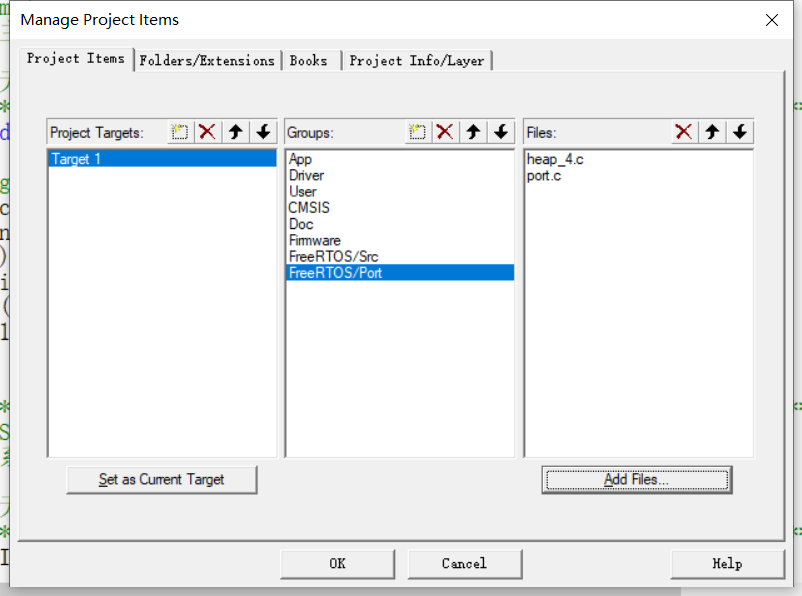Open the Books tab
Image resolution: width=802 pixels, height=596 pixels.
pos(308,61)
